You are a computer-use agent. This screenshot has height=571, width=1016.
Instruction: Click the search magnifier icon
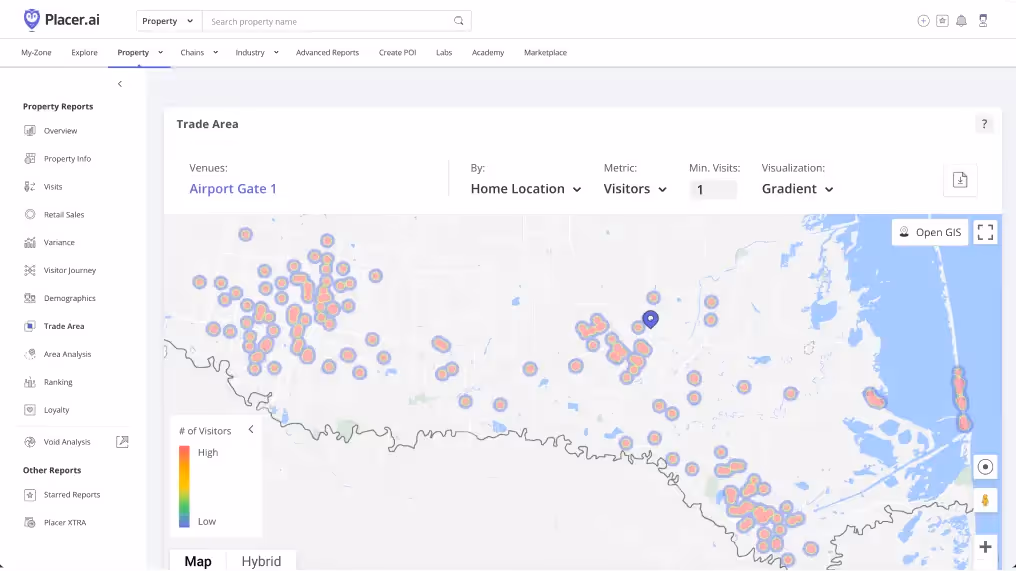click(x=458, y=21)
